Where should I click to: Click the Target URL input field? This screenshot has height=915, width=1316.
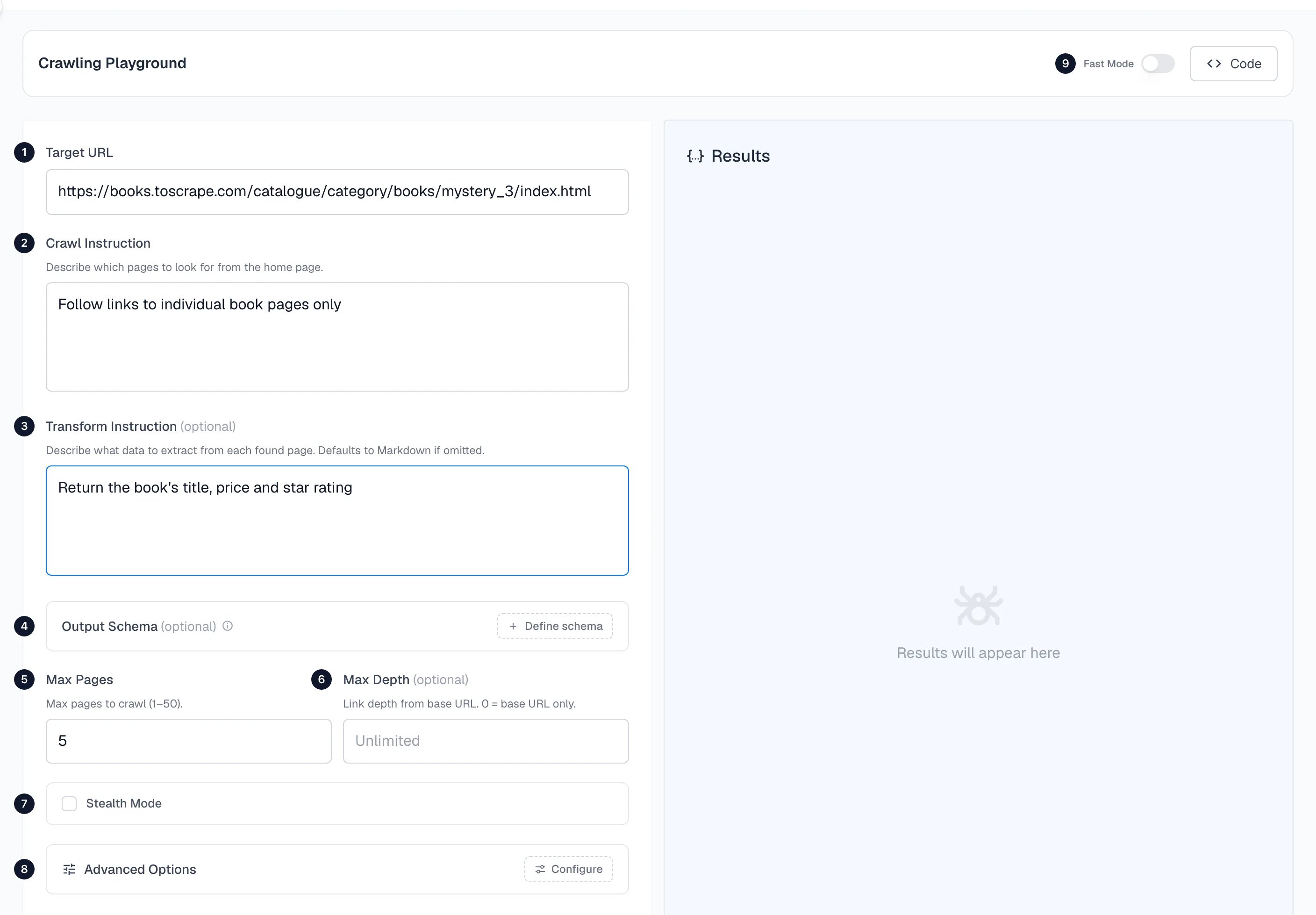click(x=337, y=192)
